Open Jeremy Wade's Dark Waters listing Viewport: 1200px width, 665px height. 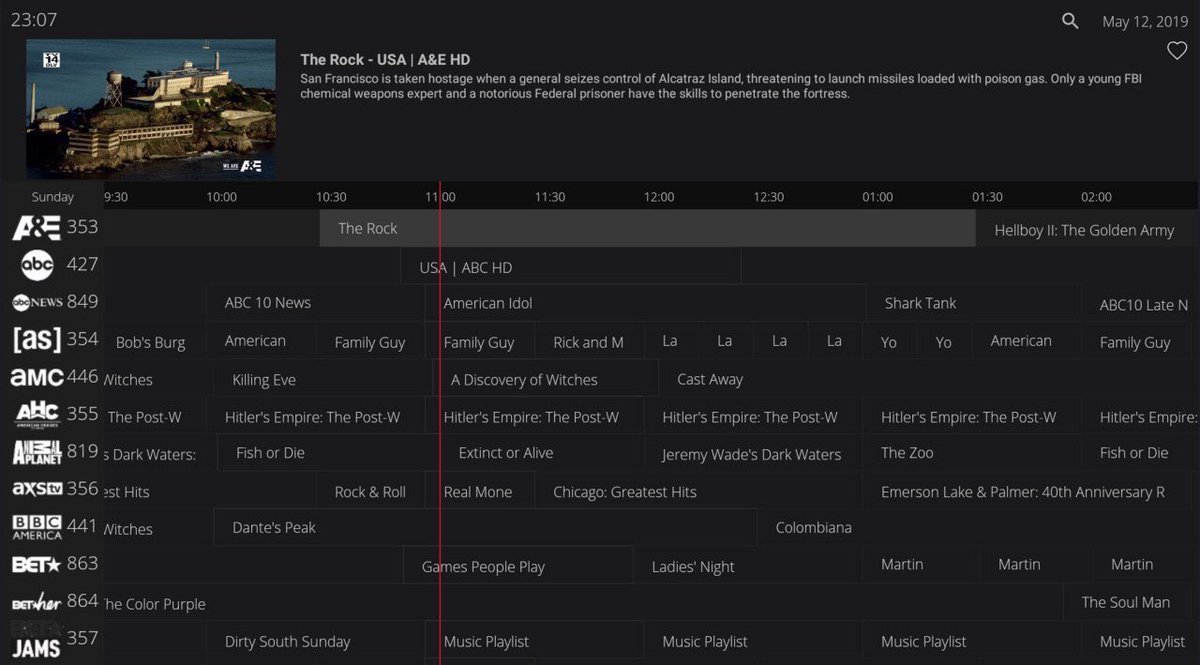(753, 454)
